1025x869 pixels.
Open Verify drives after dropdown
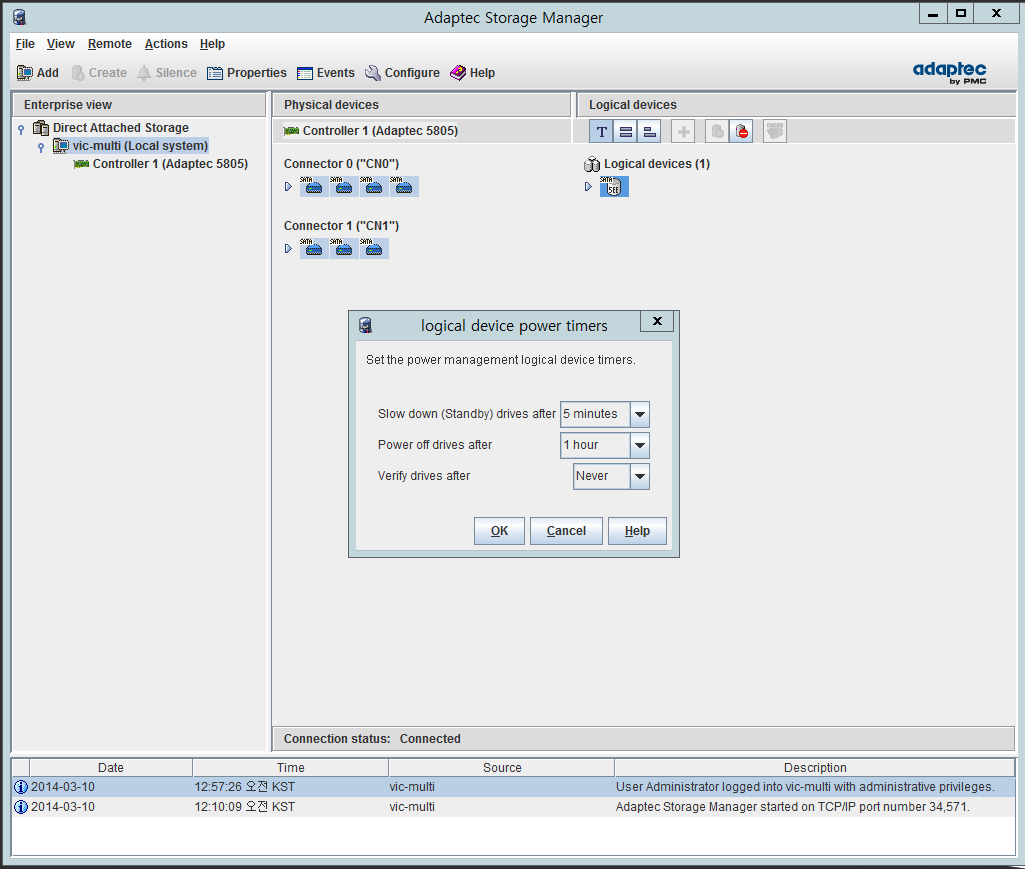[640, 476]
